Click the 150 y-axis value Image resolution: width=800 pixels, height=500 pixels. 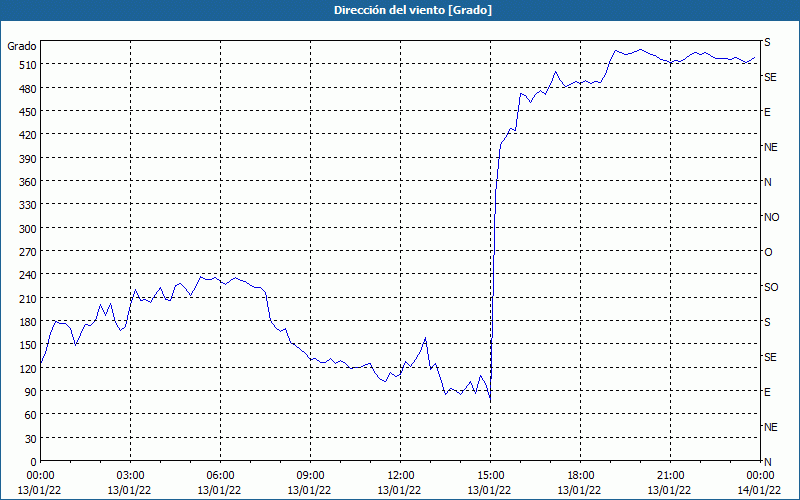[x=28, y=345]
